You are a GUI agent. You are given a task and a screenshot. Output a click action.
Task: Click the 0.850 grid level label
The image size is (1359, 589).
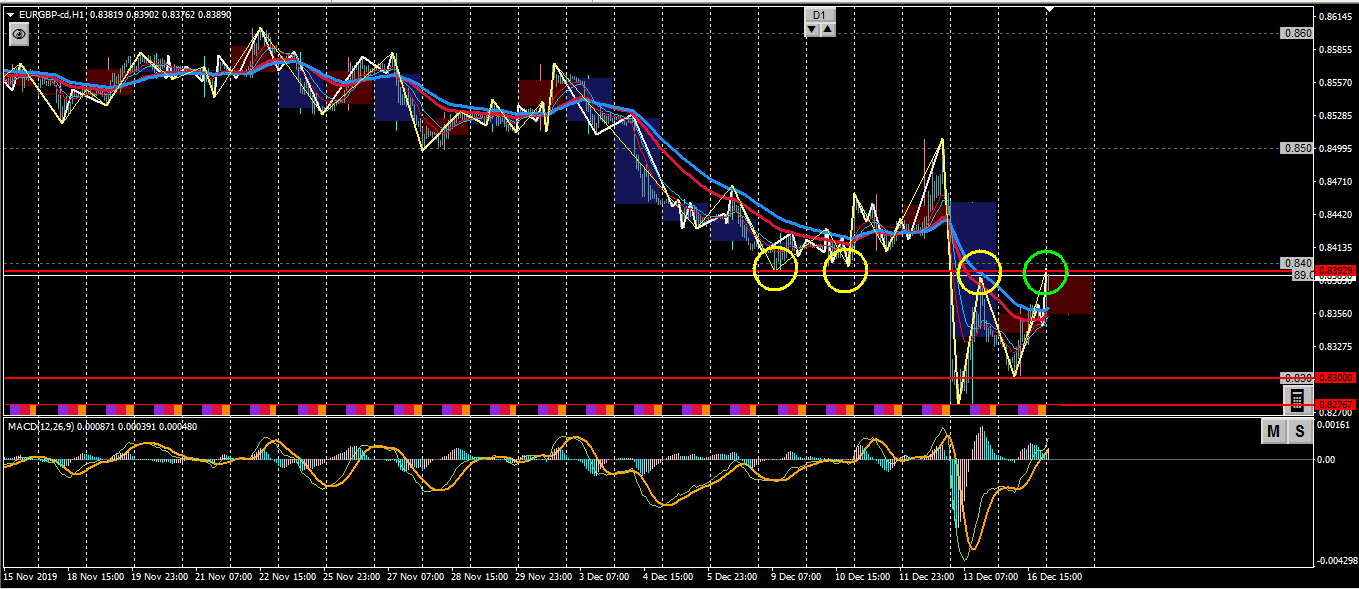coord(1296,148)
